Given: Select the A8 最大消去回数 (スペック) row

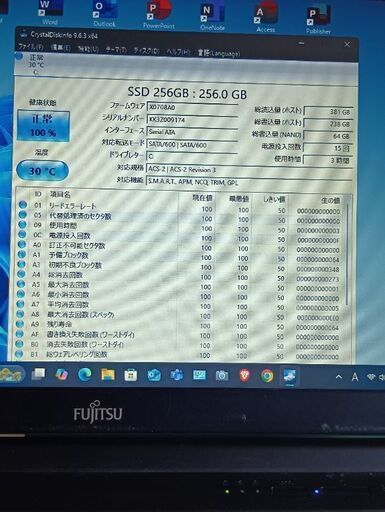Looking at the screenshot, I should tap(180, 315).
